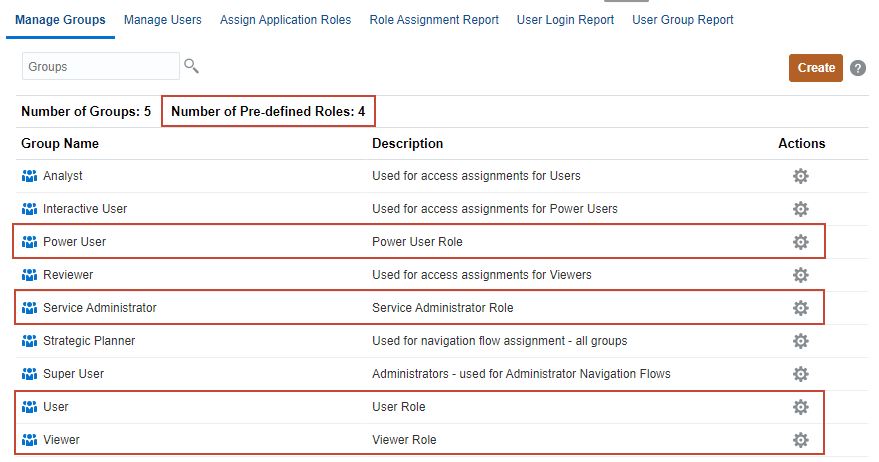The height and width of the screenshot is (462, 879).
Task: Click 'Used for navigation flow assignment' description
Action: click(499, 341)
